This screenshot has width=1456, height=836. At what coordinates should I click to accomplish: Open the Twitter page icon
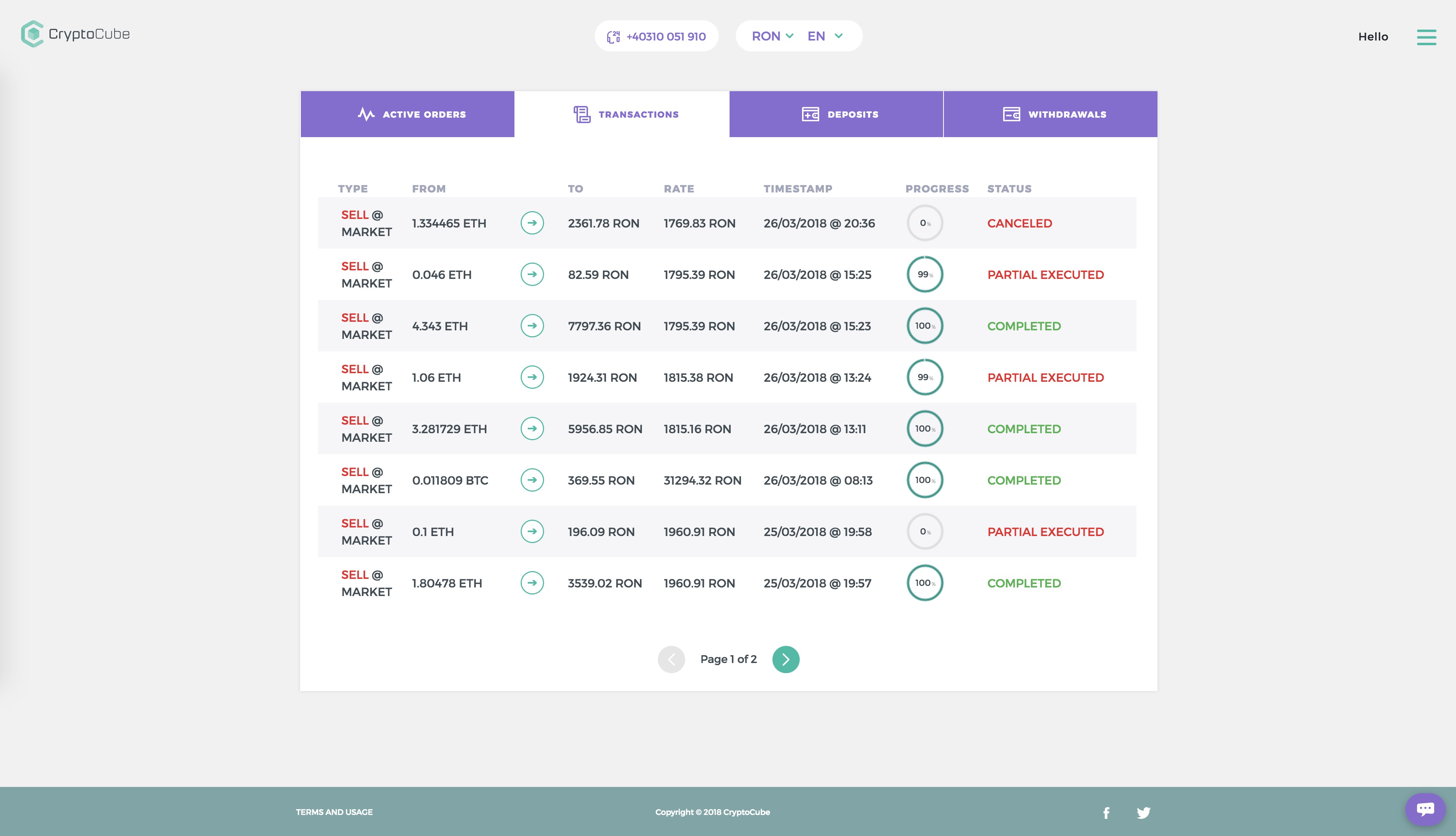tap(1143, 813)
